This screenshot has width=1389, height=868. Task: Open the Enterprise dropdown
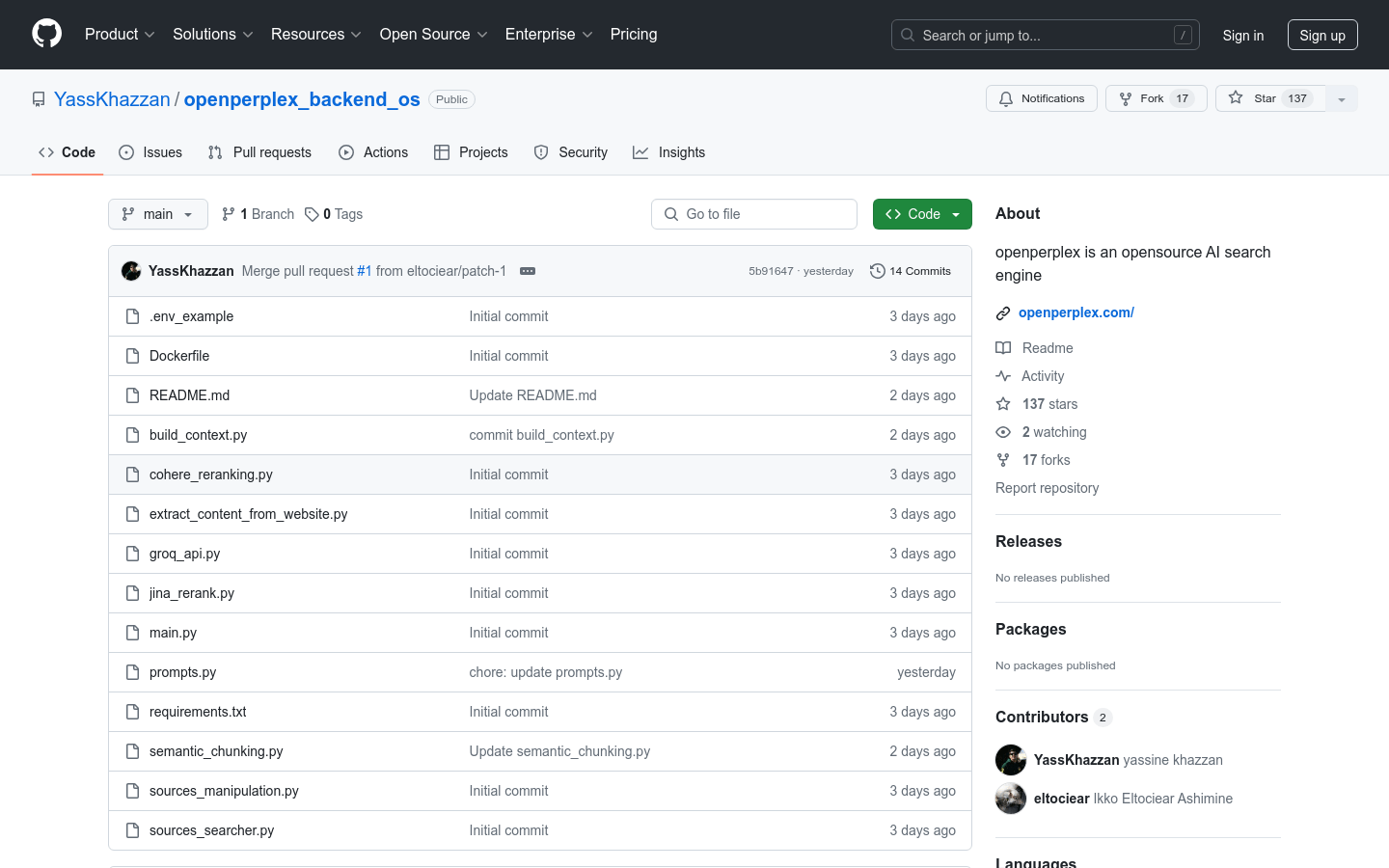pyautogui.click(x=549, y=34)
